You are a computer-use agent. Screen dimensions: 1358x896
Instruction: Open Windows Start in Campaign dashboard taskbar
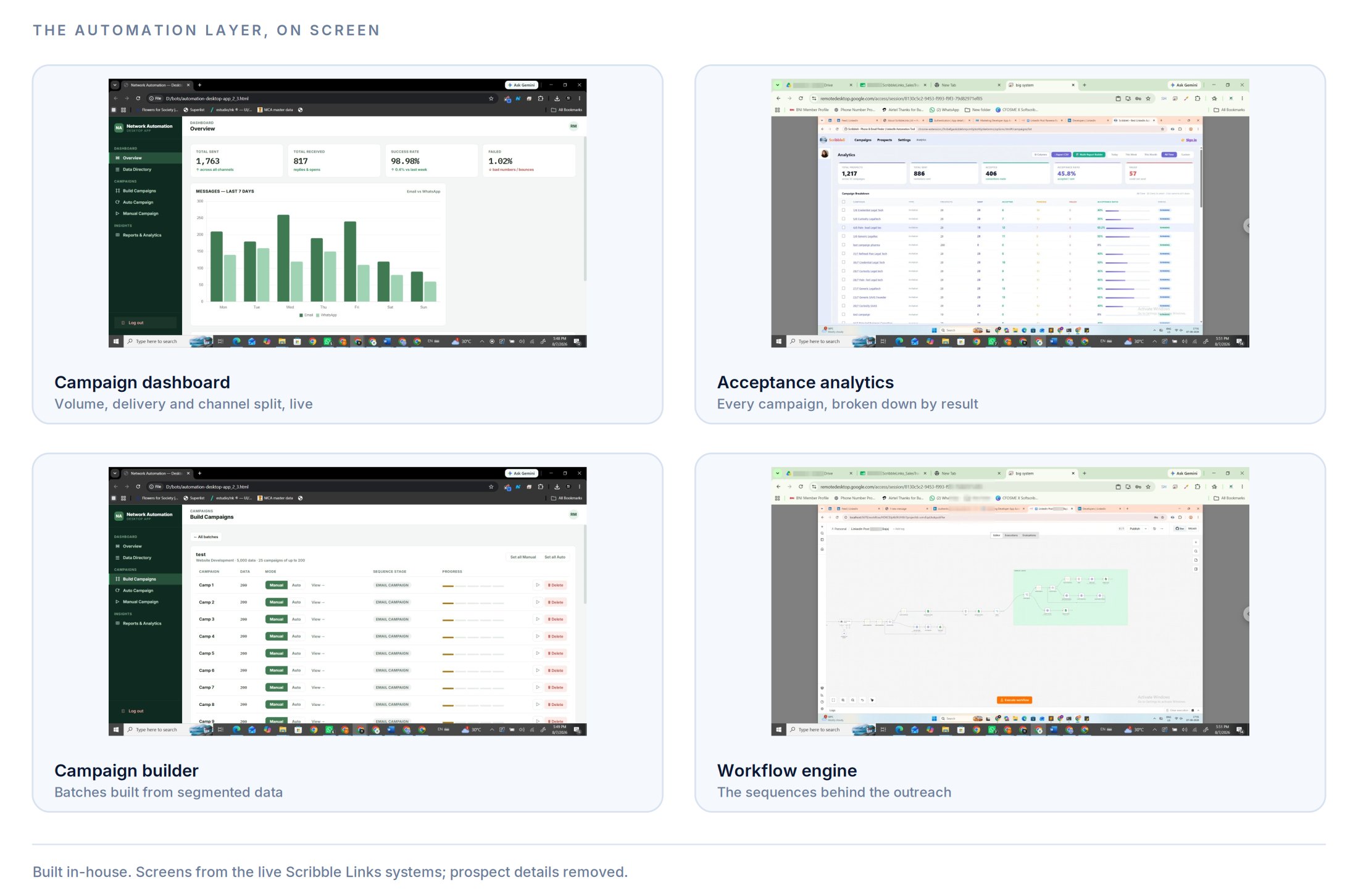pyautogui.click(x=115, y=341)
